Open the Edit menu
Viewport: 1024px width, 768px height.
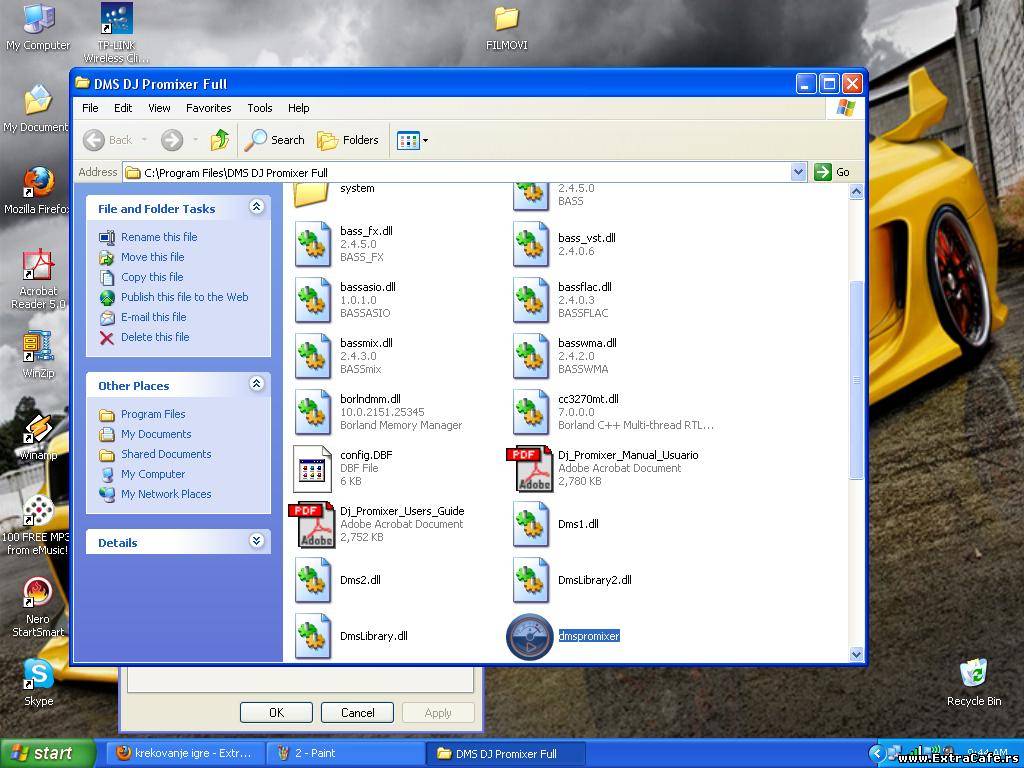pyautogui.click(x=123, y=108)
